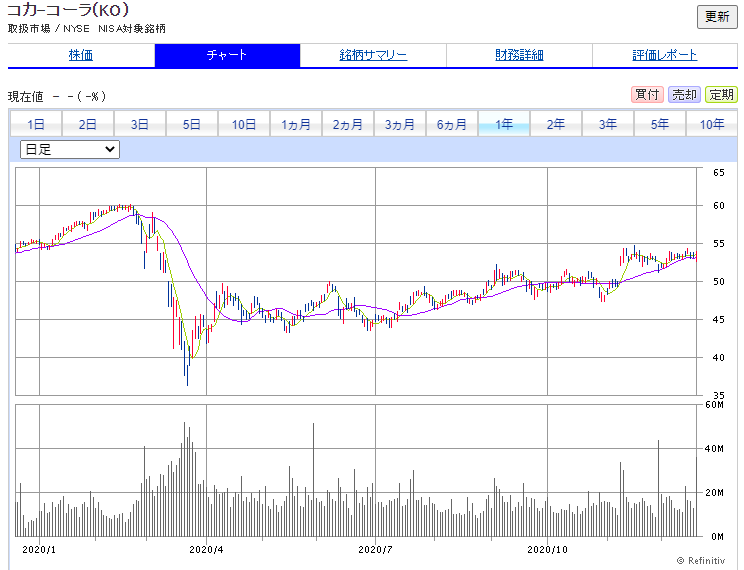The height and width of the screenshot is (570, 744).
Task: Click the 60 price axis label
Action: (718, 206)
